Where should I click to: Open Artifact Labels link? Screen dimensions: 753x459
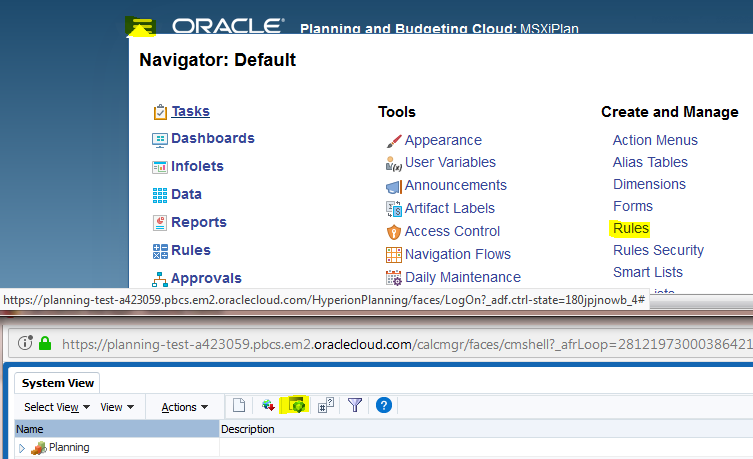pyautogui.click(x=449, y=208)
